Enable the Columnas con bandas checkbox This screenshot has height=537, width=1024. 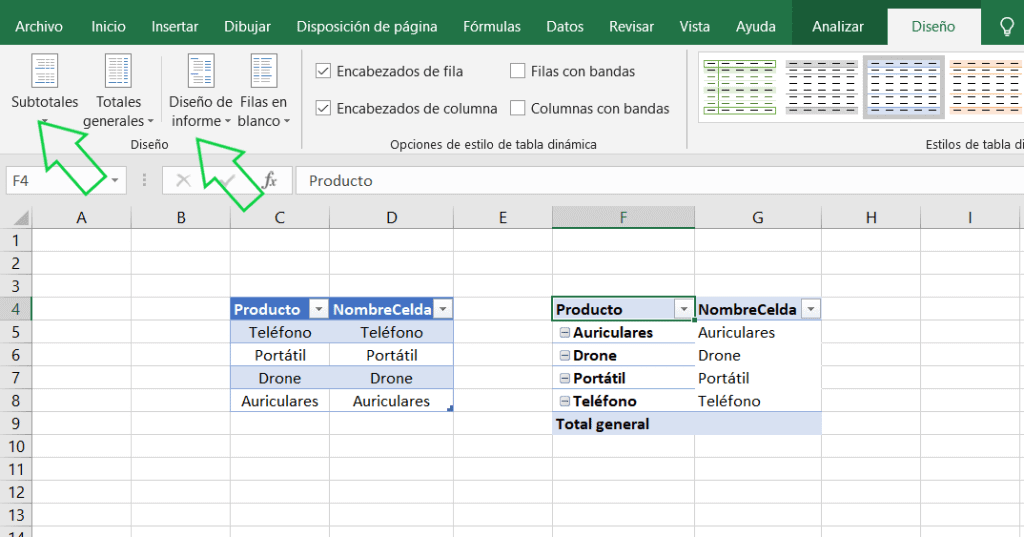[517, 108]
